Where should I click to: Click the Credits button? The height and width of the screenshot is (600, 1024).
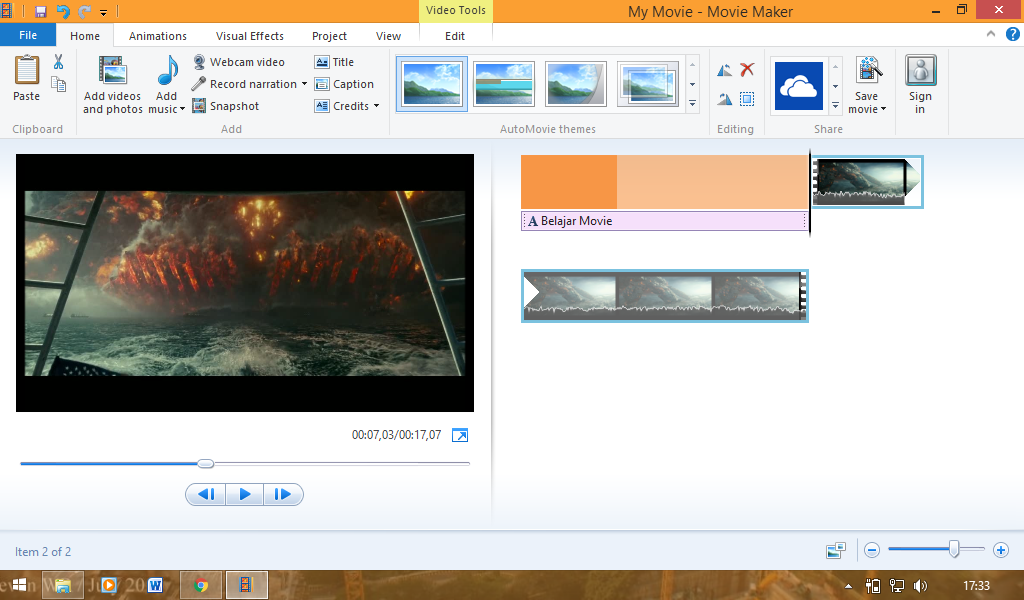click(342, 106)
